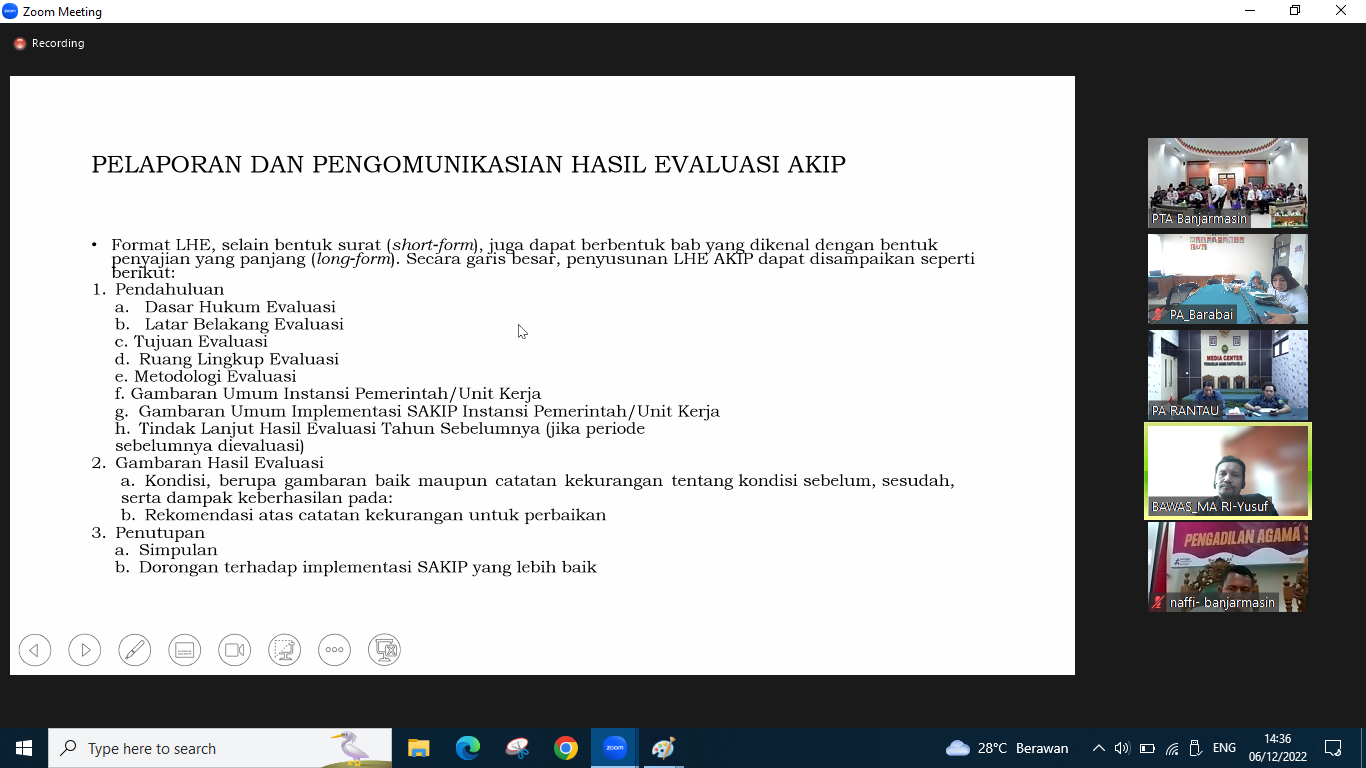This screenshot has width=1366, height=768.
Task: Open more slideshow options (three dots)
Action: [335, 650]
